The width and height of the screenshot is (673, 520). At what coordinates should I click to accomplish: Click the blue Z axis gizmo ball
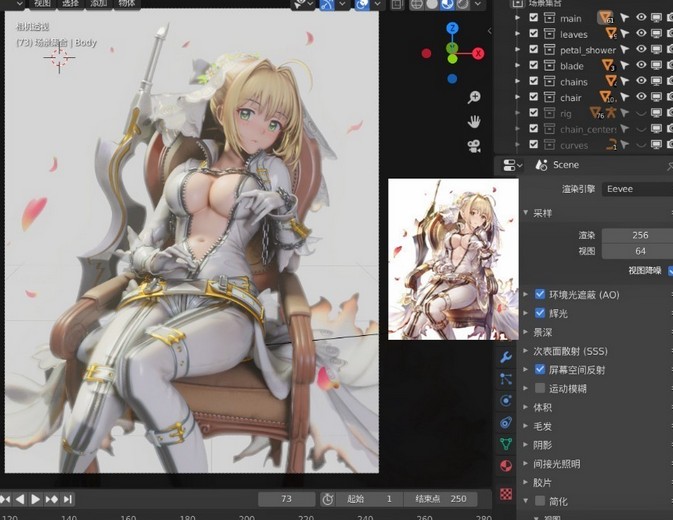click(x=452, y=28)
